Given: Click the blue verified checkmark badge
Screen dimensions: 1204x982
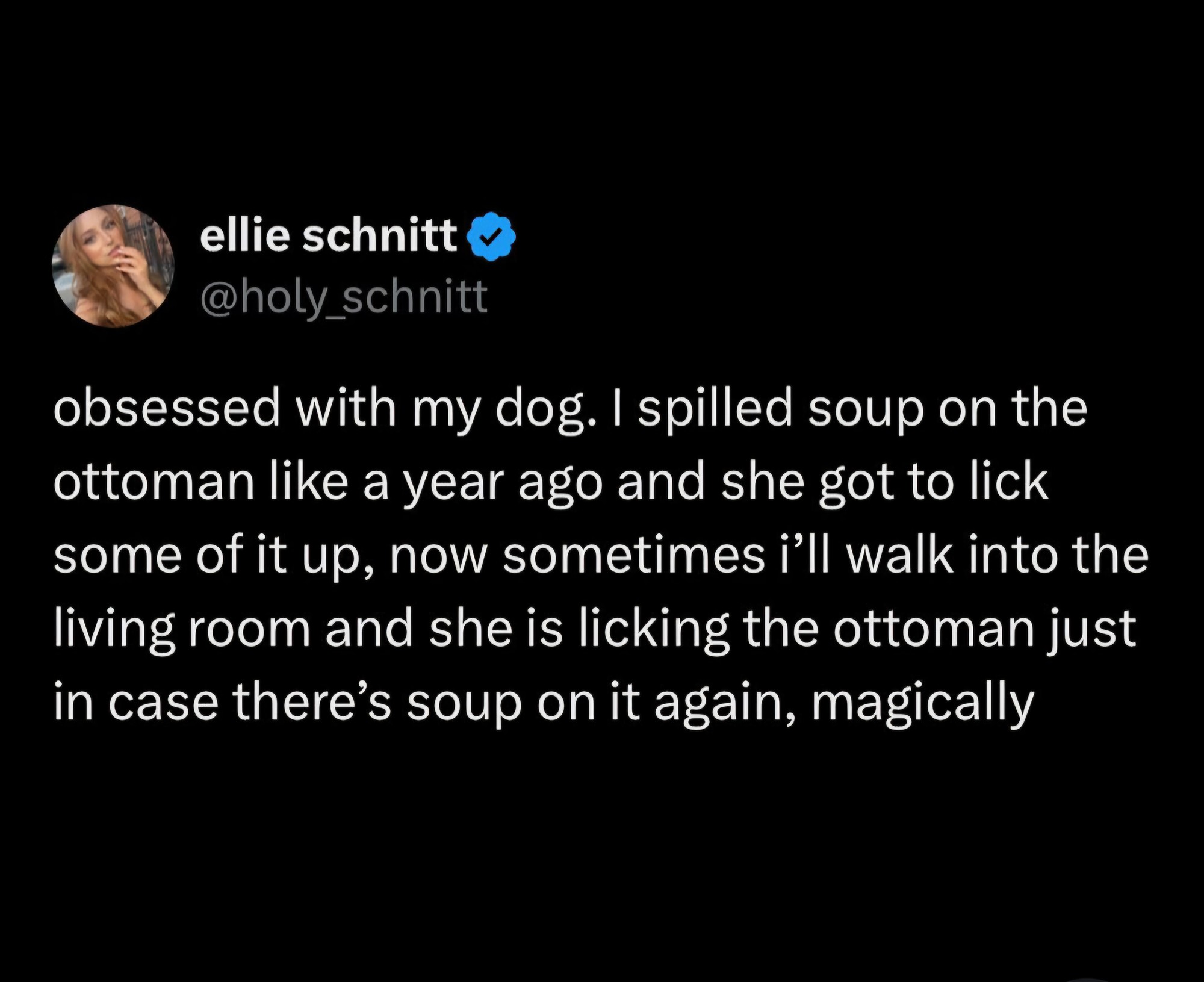Looking at the screenshot, I should (492, 237).
